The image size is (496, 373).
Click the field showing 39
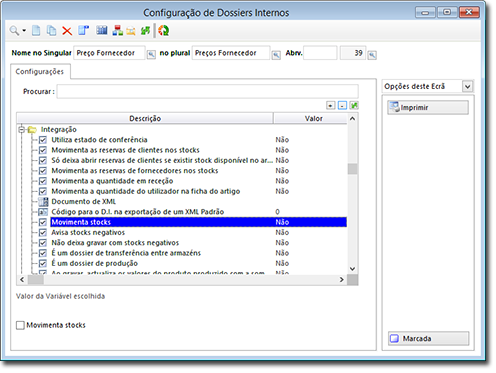(353, 53)
